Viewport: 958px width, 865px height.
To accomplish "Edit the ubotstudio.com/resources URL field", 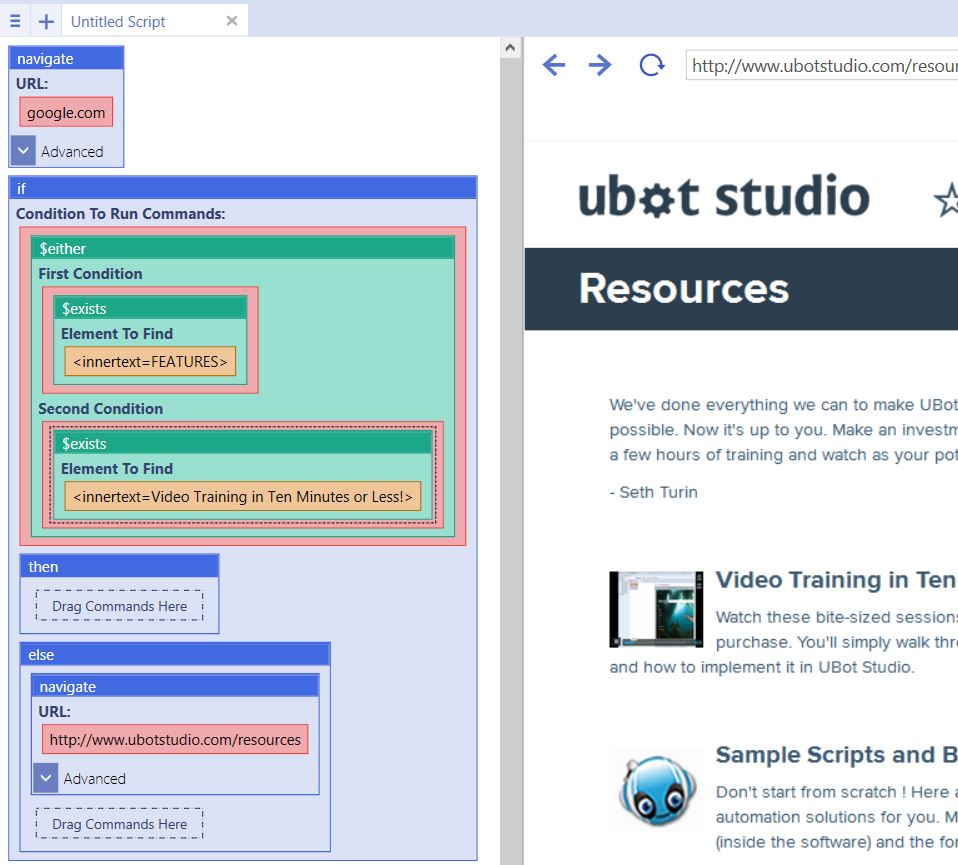I will click(x=175, y=740).
